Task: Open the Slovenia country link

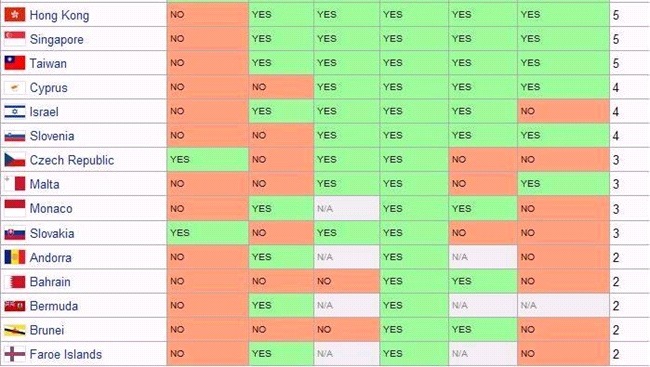Action: [x=52, y=136]
